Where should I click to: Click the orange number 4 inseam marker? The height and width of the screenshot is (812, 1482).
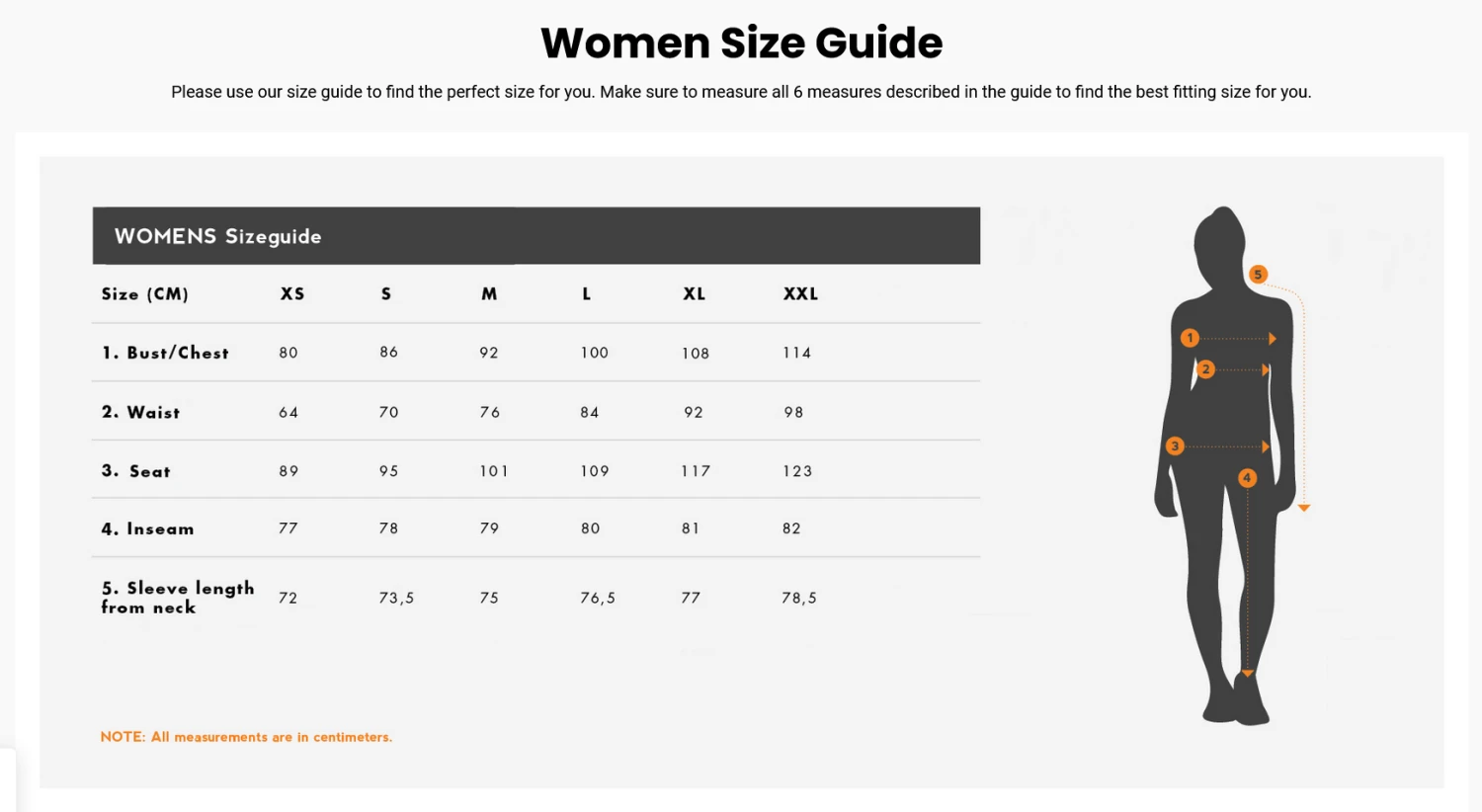(x=1247, y=478)
